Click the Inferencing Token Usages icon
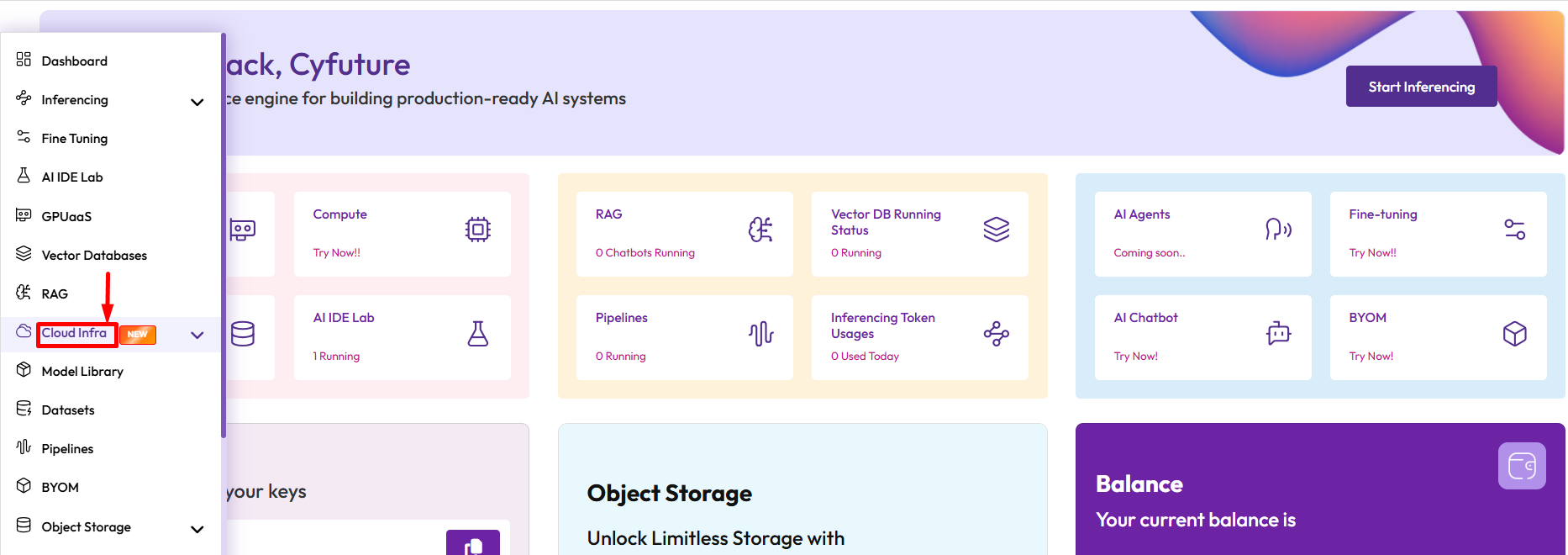Screen dimensions: 1568x555 coord(996,334)
